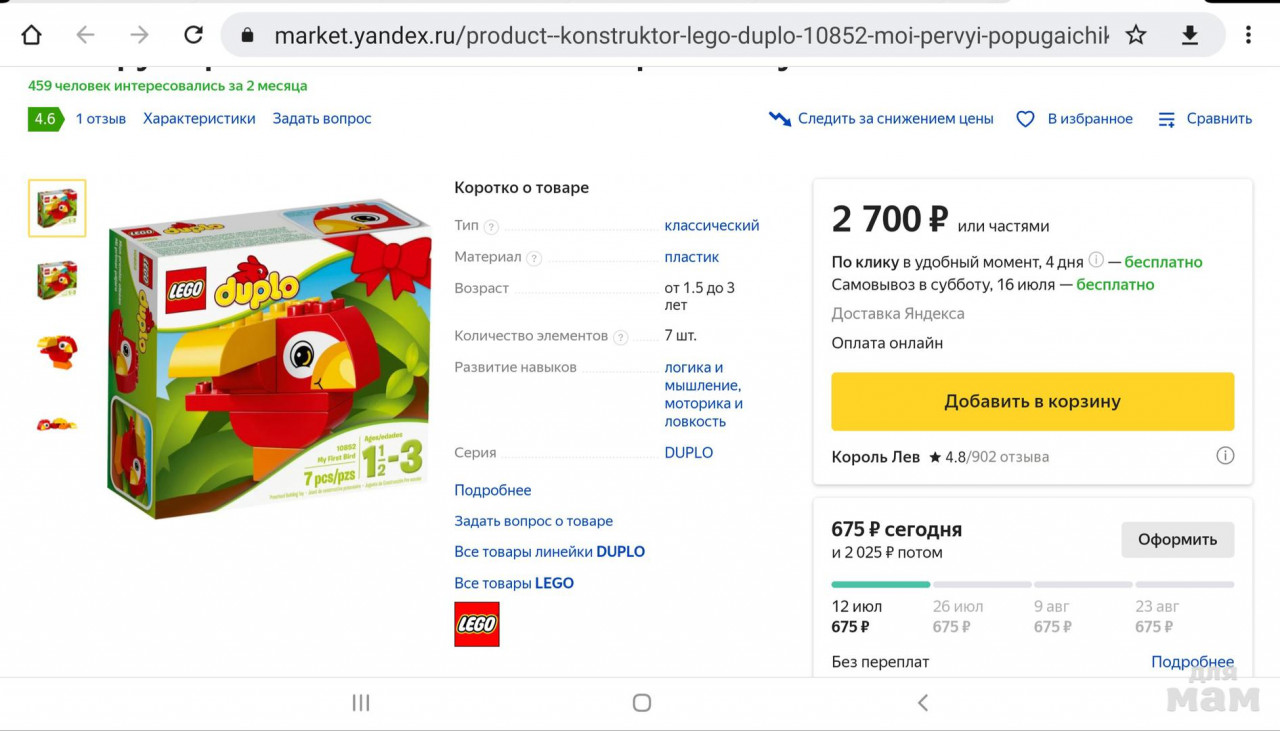Tap the browser home icon
The height and width of the screenshot is (731, 1280).
click(x=31, y=35)
